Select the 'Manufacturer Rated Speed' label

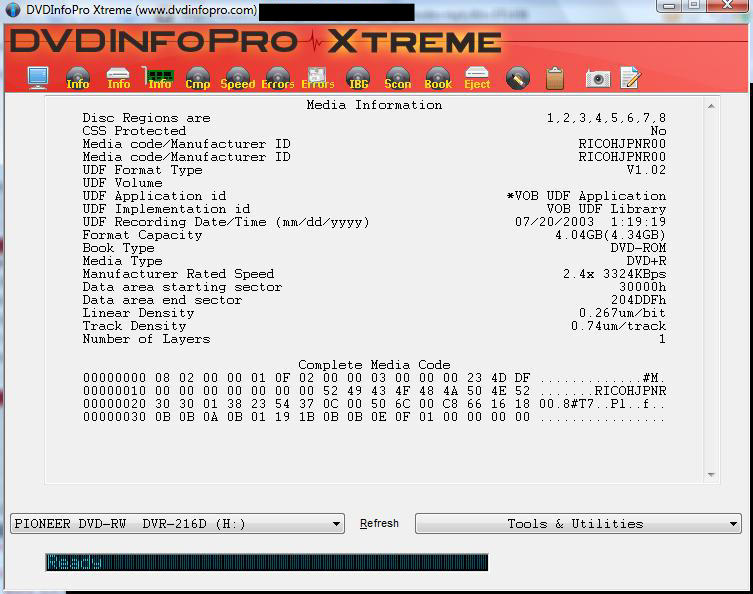click(x=178, y=274)
